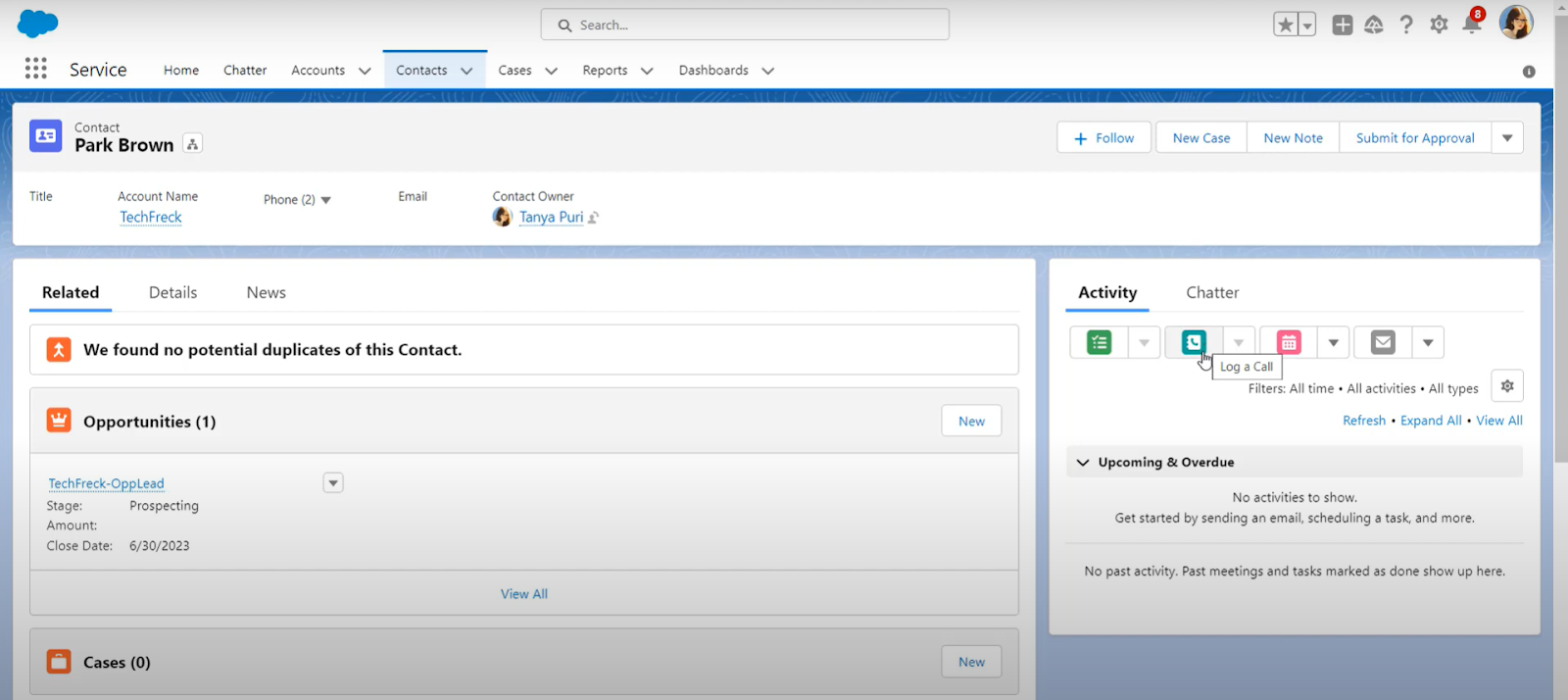This screenshot has width=1568, height=700.
Task: Open the Cases tab dropdown chevron
Action: 551,71
